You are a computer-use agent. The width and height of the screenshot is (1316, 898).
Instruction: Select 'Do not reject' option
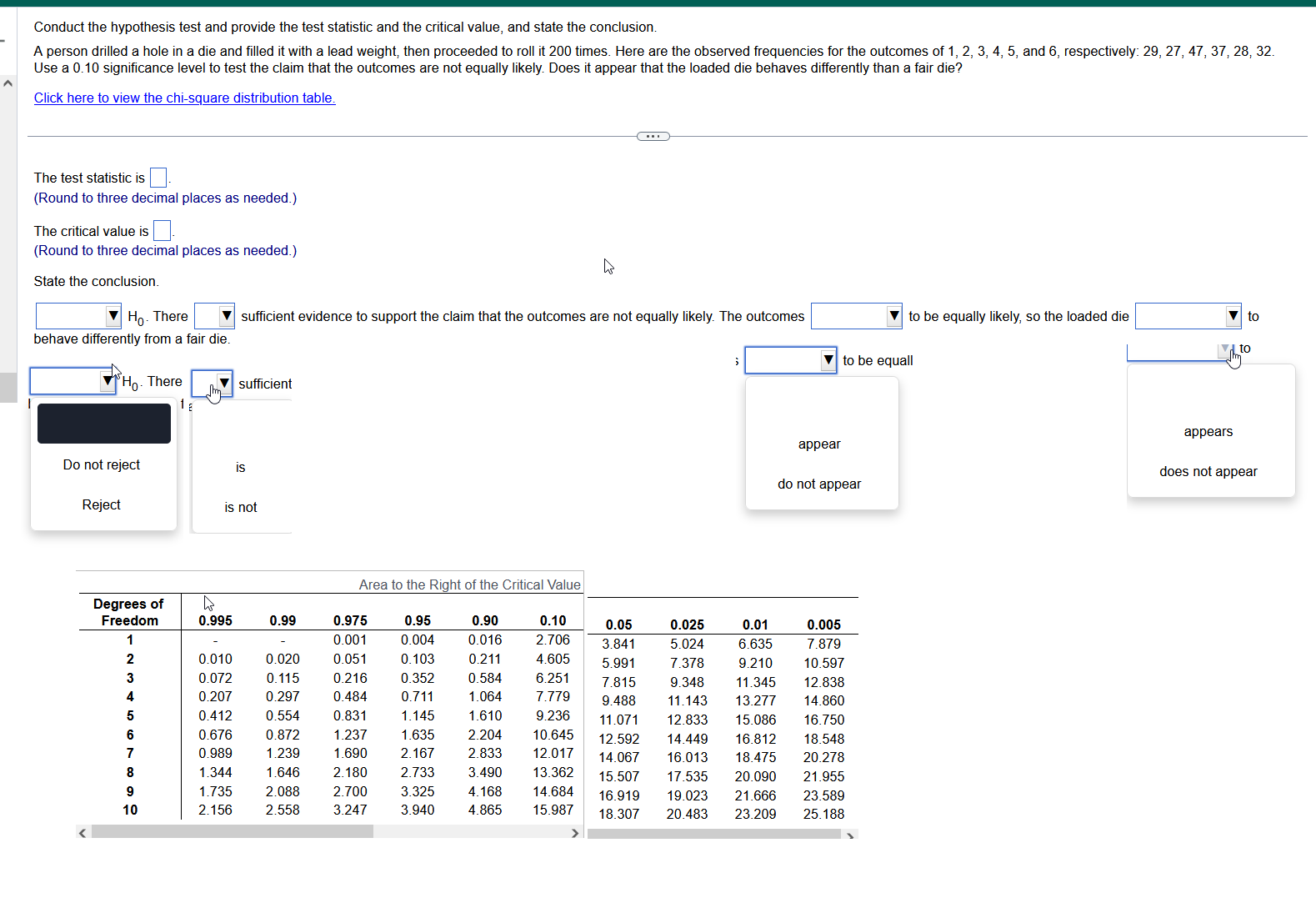pyautogui.click(x=102, y=464)
